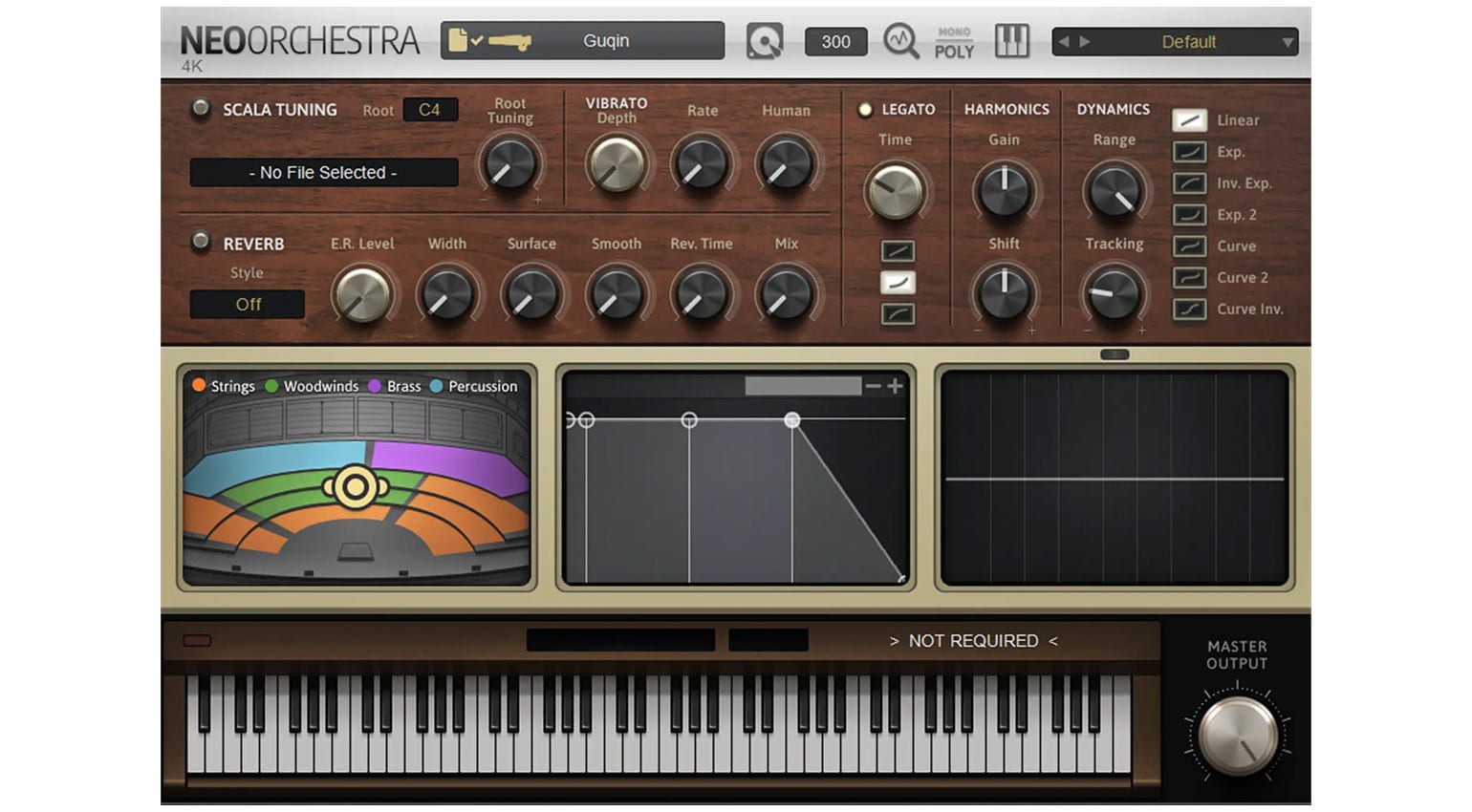Toggle the Reverb power button
The image size is (1472, 812).
coord(201,242)
